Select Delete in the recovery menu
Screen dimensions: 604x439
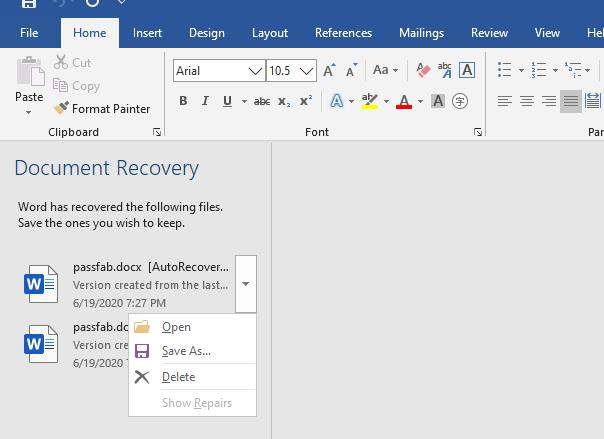click(x=178, y=377)
